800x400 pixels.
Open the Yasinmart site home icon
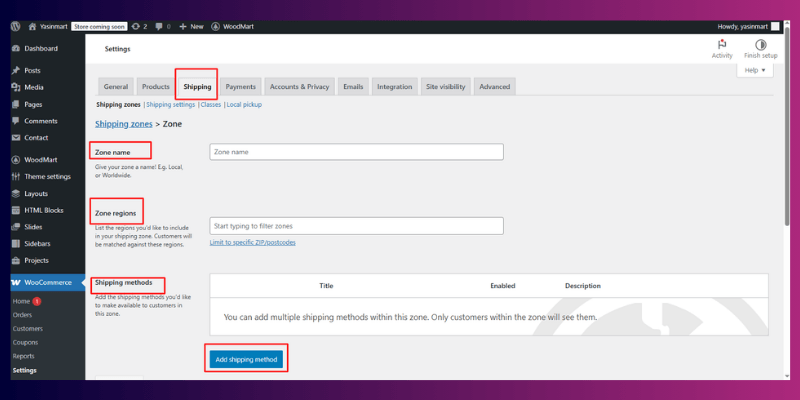pos(32,27)
